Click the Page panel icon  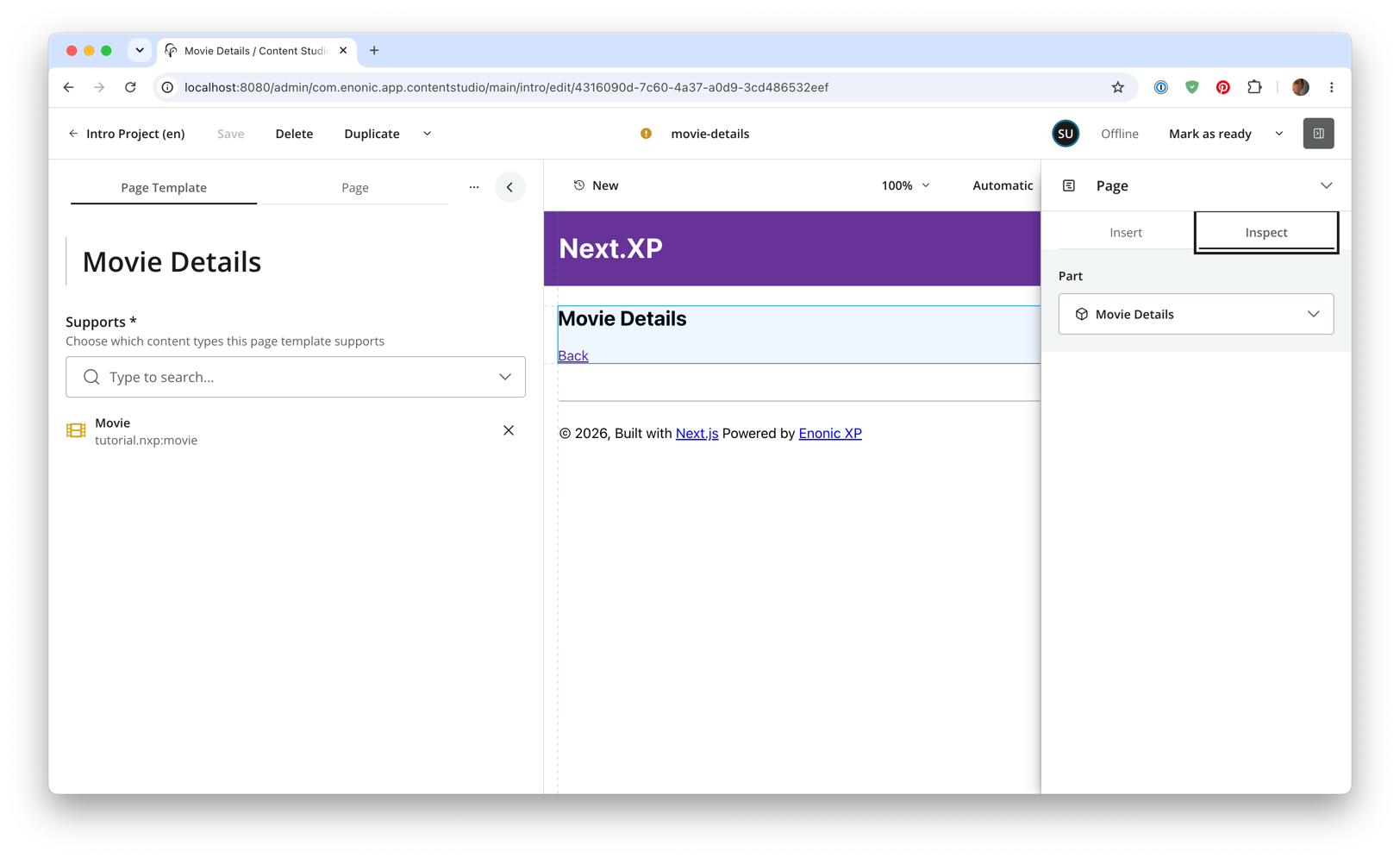(1069, 185)
